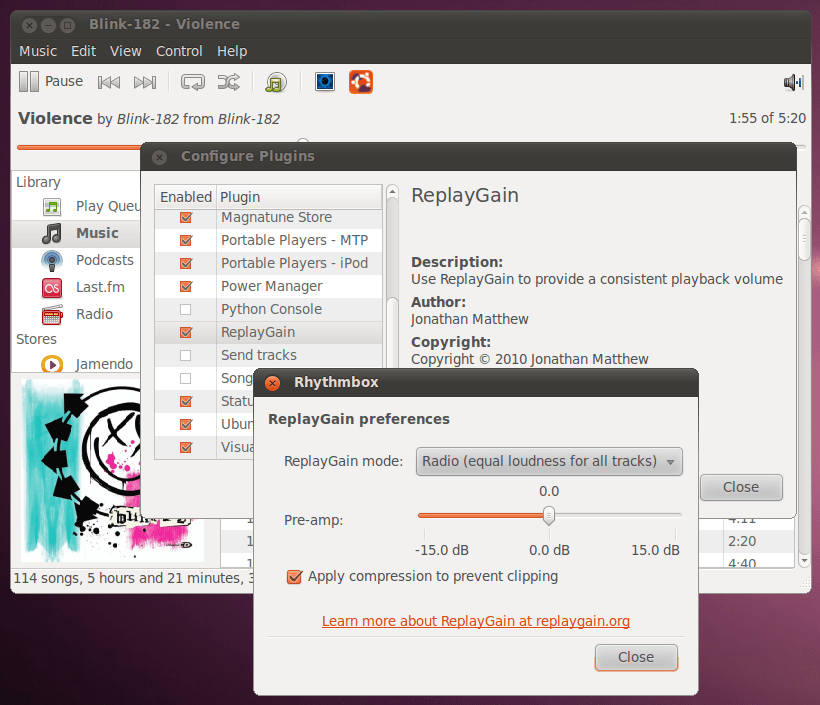The image size is (820, 705).
Task: Open Radio in the sidebar
Action: click(77, 314)
